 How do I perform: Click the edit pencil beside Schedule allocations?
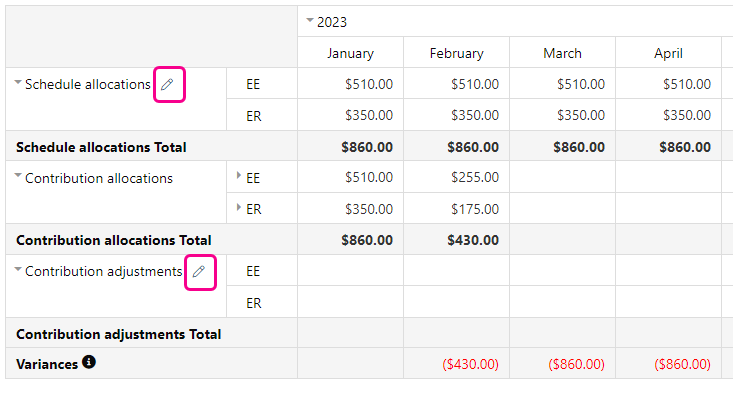tap(167, 84)
